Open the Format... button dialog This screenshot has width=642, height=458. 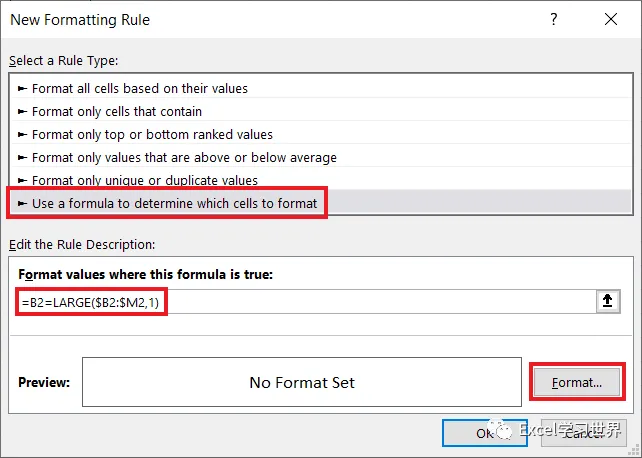point(576,382)
